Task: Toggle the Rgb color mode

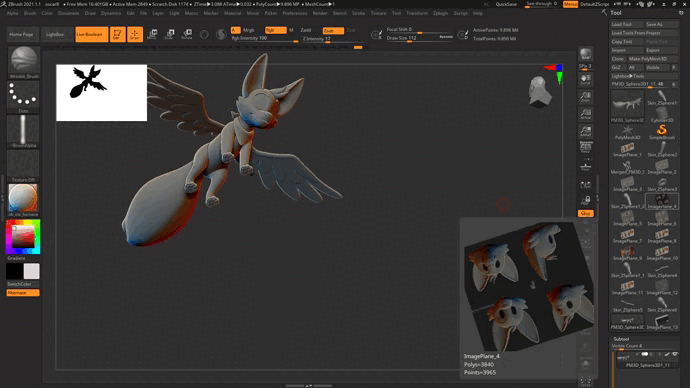Action: coord(275,30)
